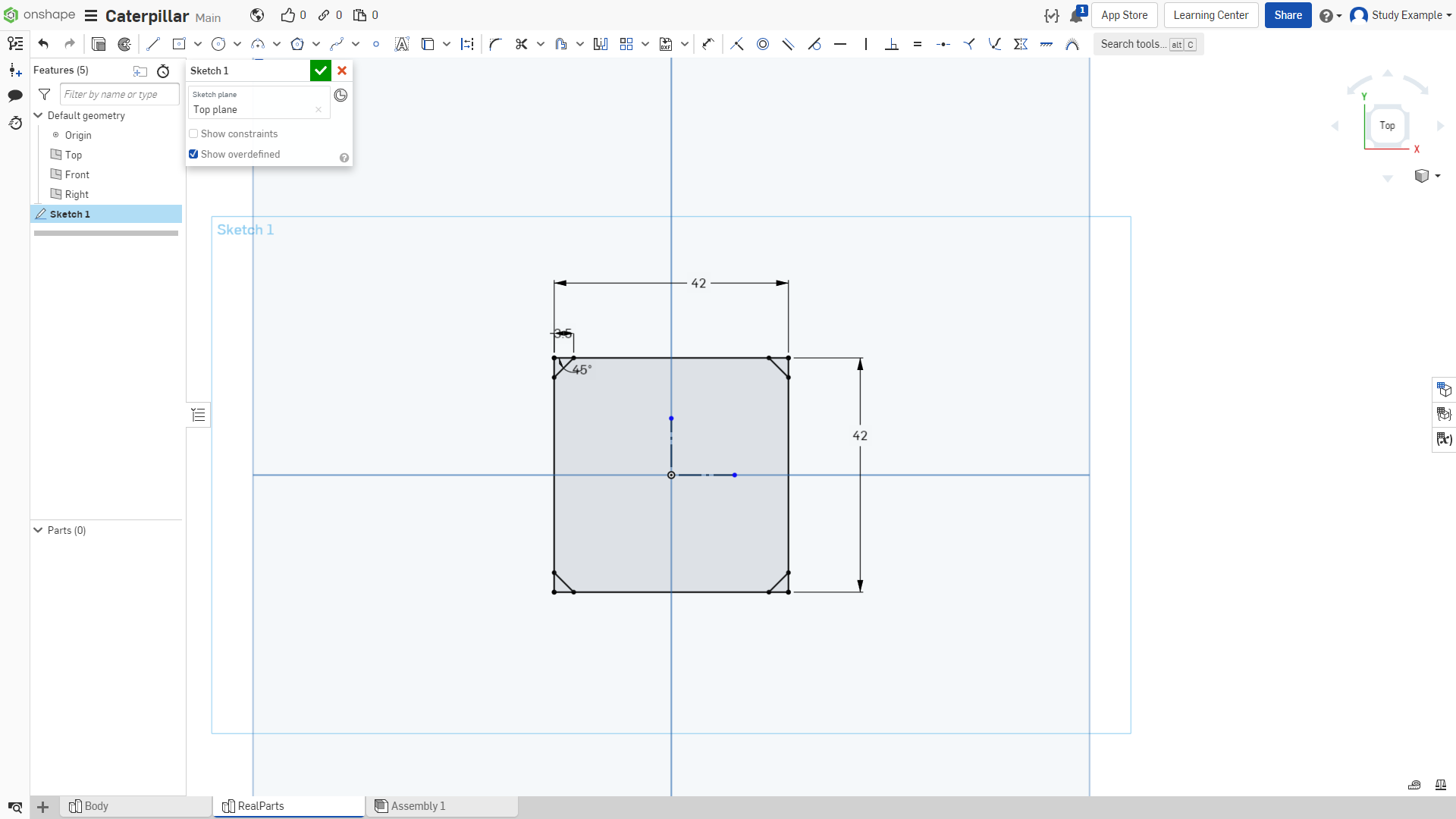Open the trim tool dropdown arrow
This screenshot has height=819, width=1456.
pyautogui.click(x=541, y=44)
